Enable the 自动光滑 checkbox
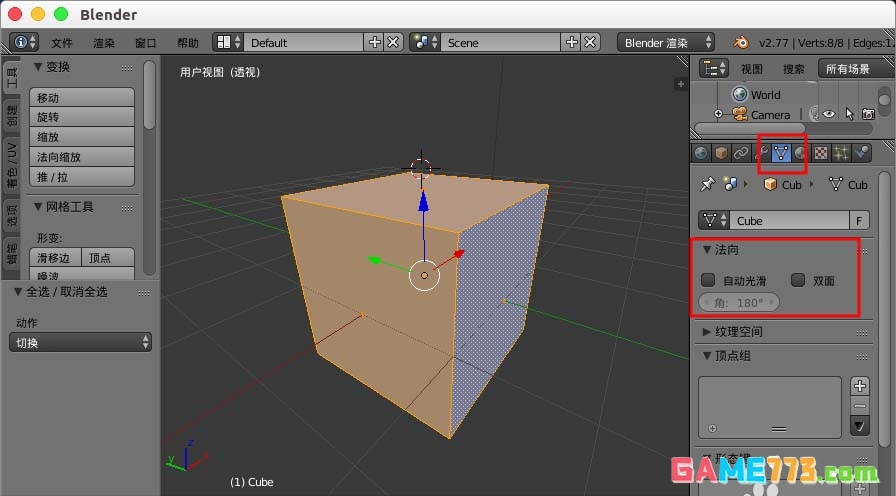 point(708,279)
